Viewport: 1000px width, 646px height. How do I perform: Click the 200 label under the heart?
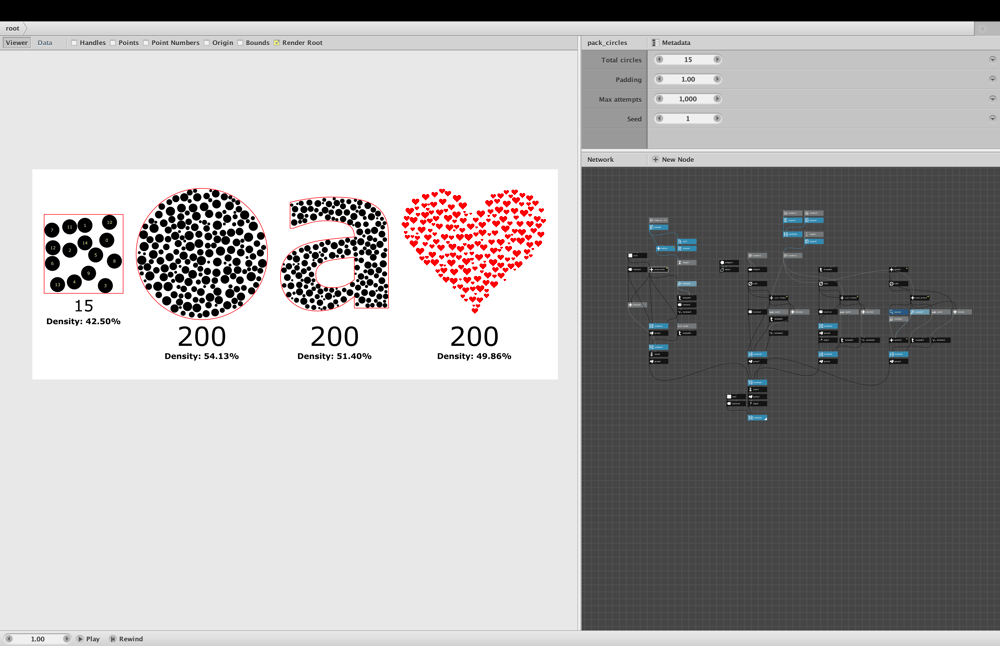[x=474, y=337]
